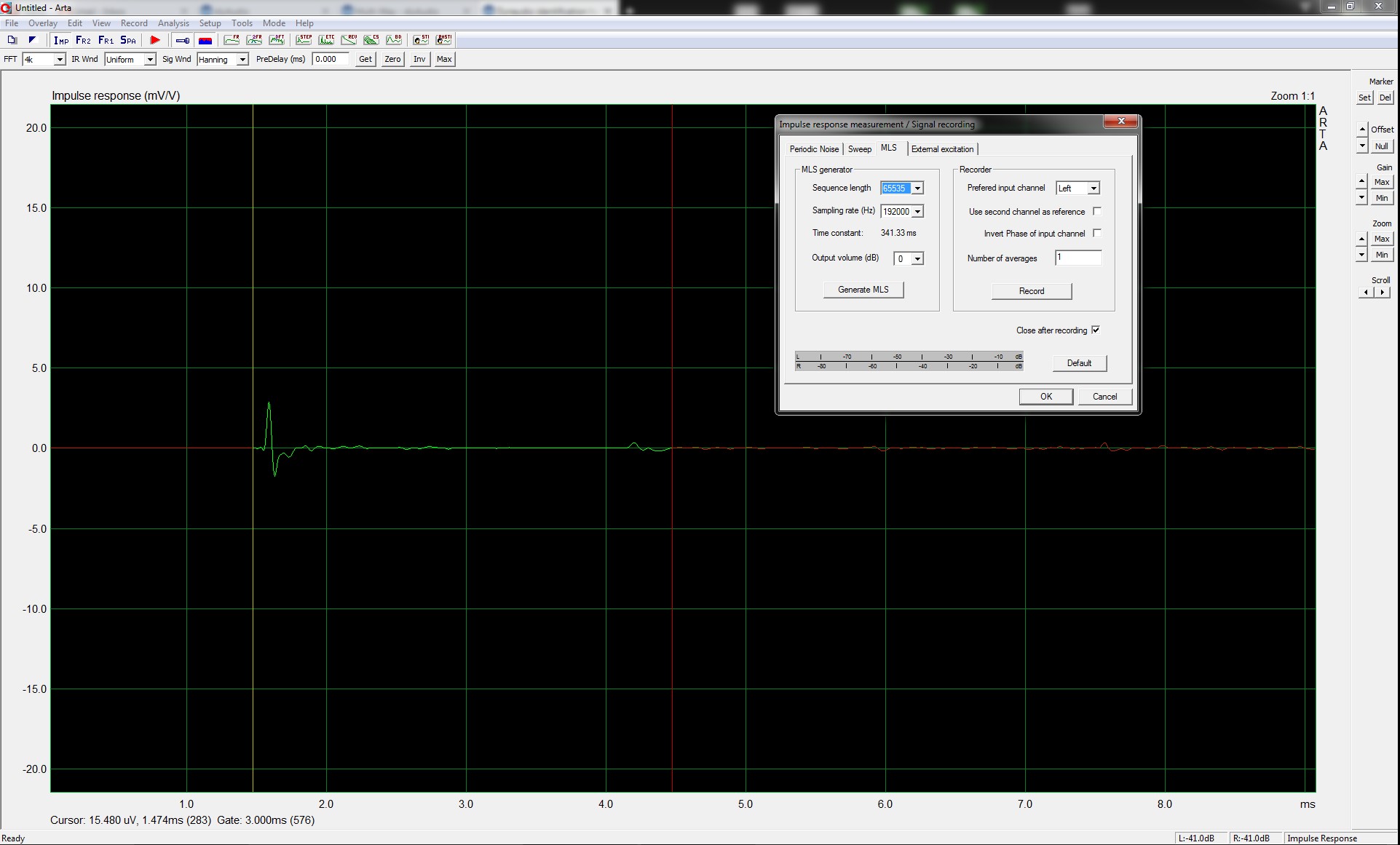Select the MLS tab

889,148
